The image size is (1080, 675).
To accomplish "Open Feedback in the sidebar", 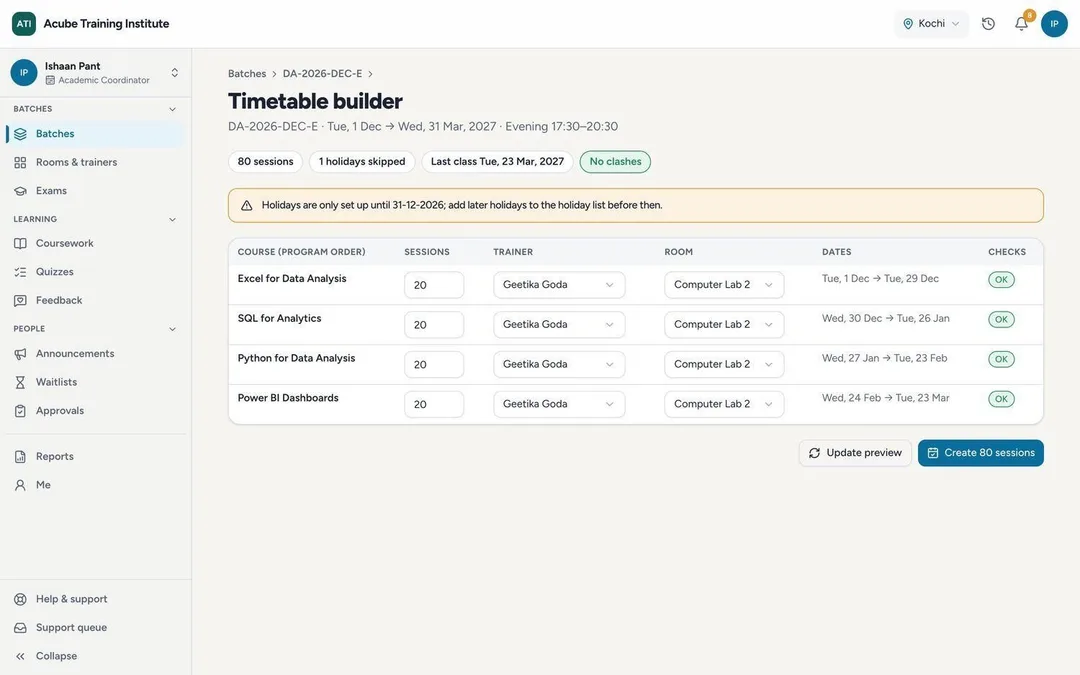I will tap(95, 300).
